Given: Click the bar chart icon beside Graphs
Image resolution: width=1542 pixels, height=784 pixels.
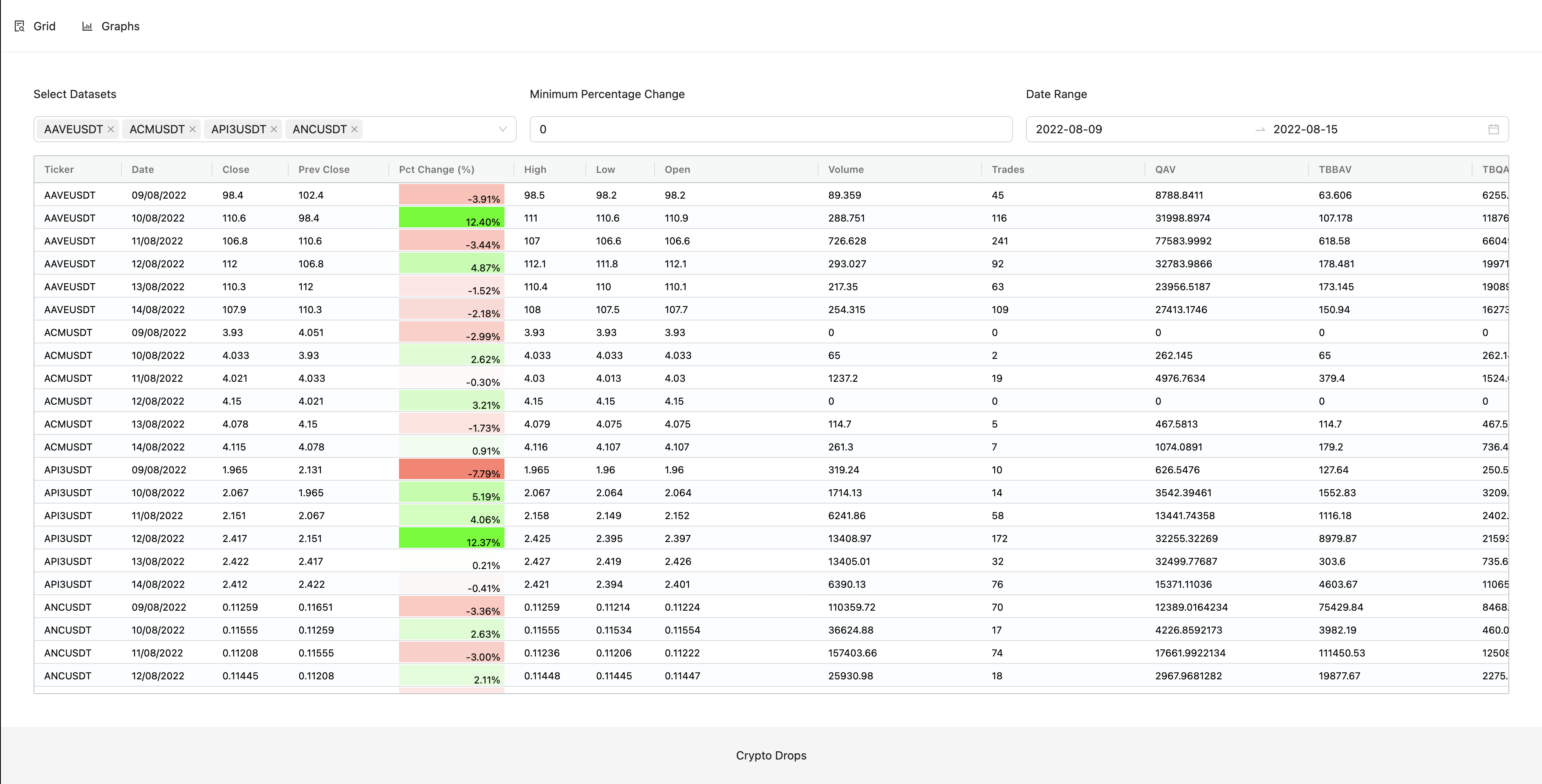Looking at the screenshot, I should click(87, 26).
